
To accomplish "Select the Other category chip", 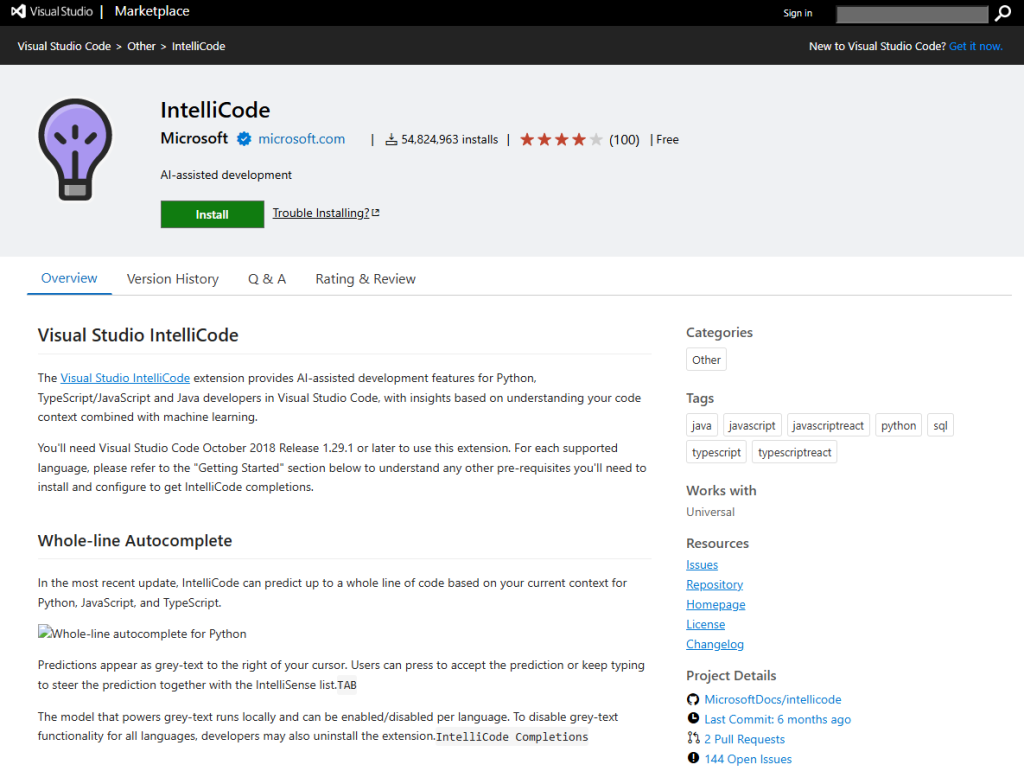I will click(x=706, y=360).
